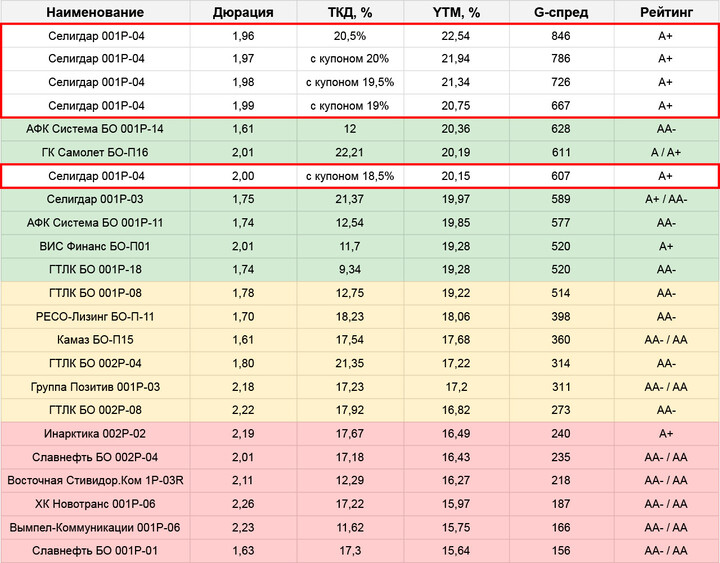The image size is (720, 563).
Task: Select Вымпел-Коммуникации 001Р-06 name cell
Action: point(95,528)
